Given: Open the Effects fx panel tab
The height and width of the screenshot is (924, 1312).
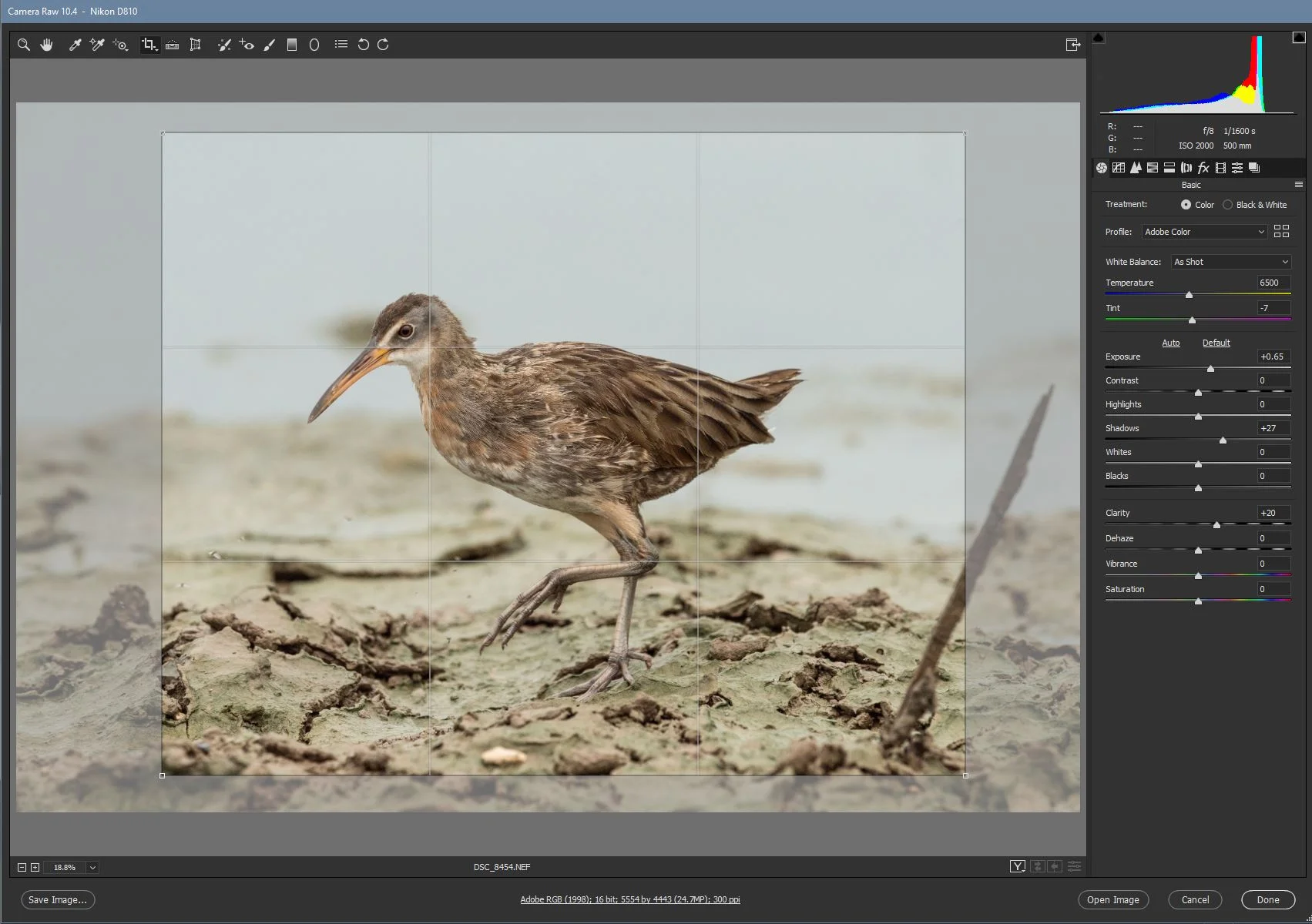Looking at the screenshot, I should [1203, 168].
